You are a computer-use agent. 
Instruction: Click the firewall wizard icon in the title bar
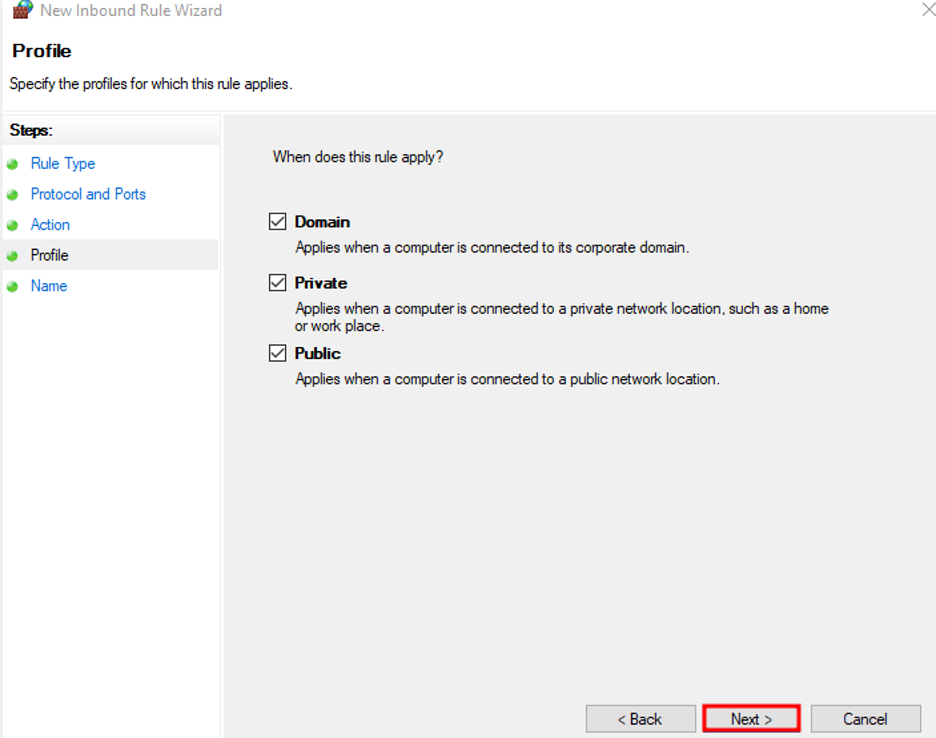tap(22, 10)
